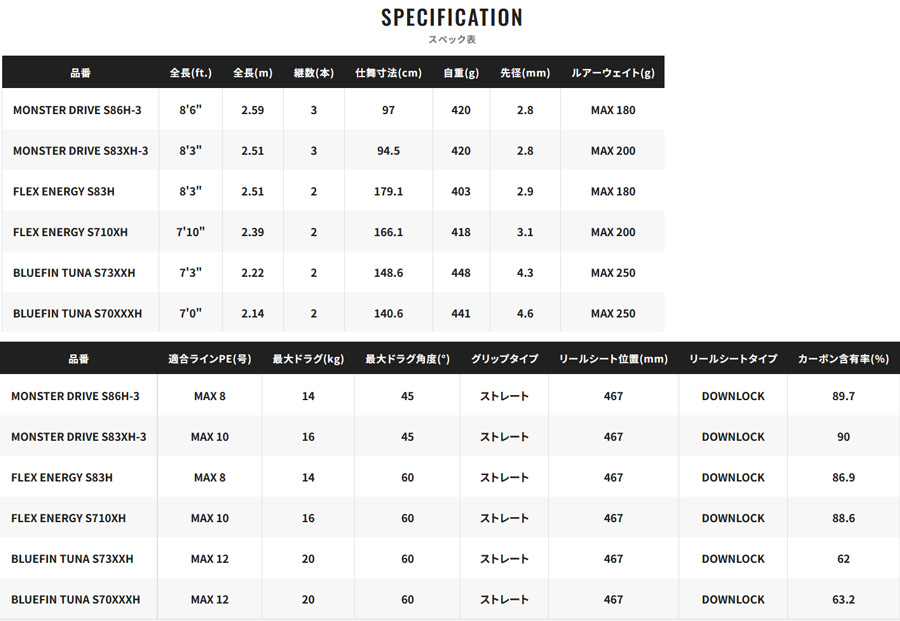Select the 8'6" length cell
Screen dimensions: 900x621
pos(191,110)
